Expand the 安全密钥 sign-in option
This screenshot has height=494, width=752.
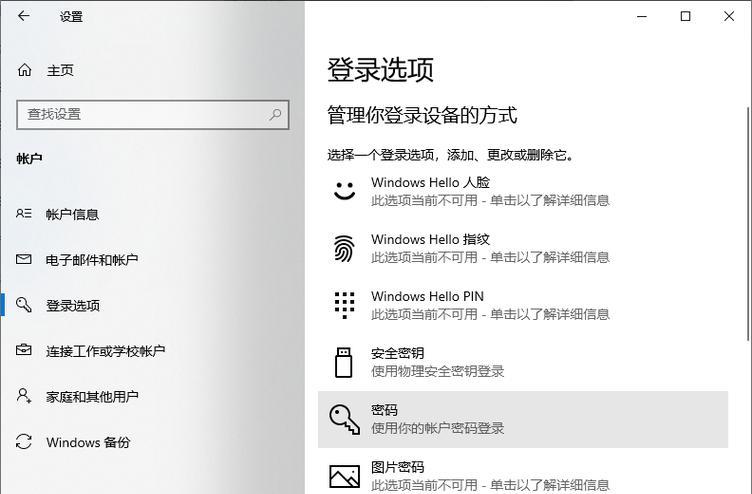tap(523, 363)
